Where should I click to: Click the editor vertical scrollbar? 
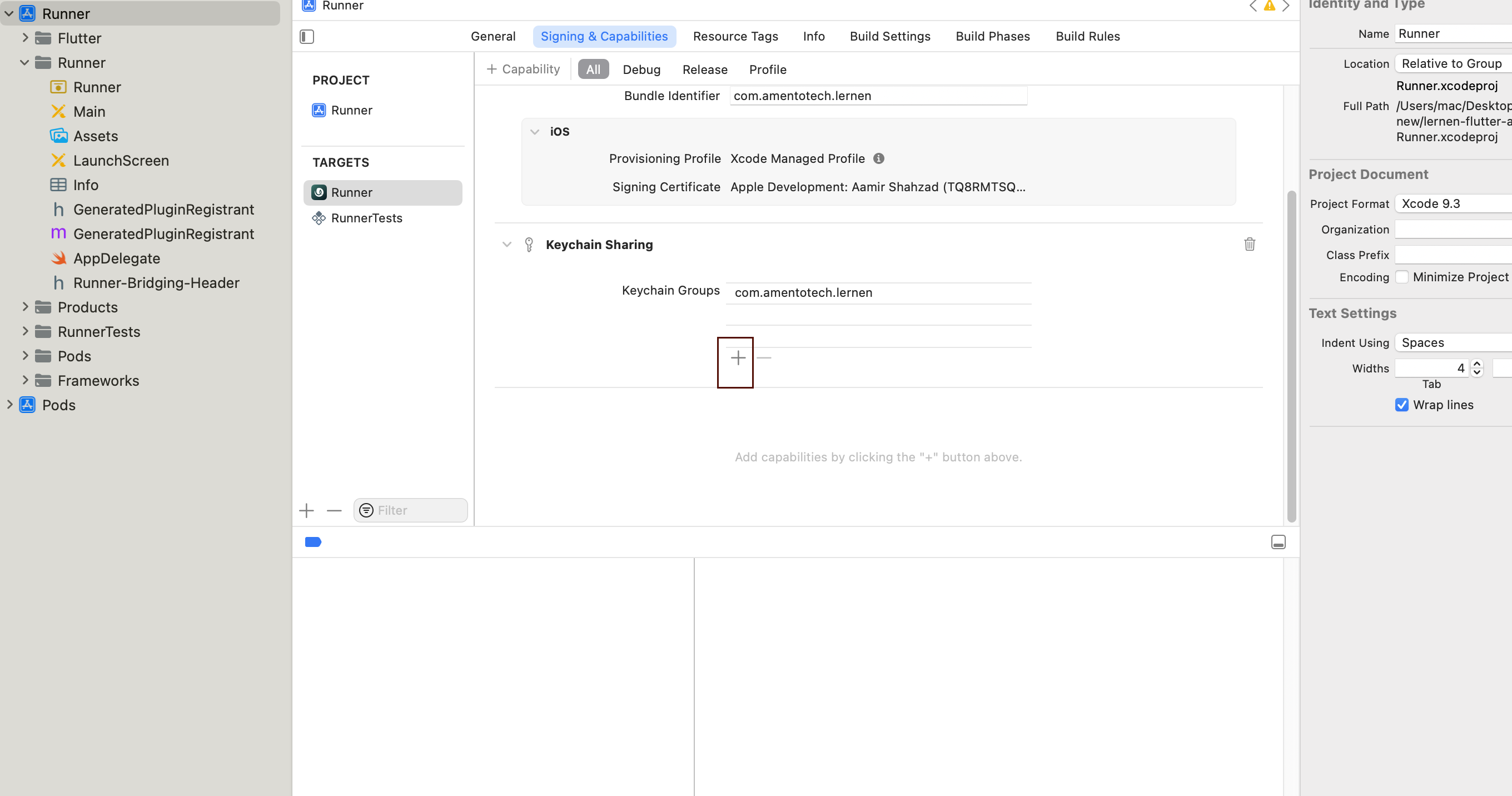pos(1291,356)
